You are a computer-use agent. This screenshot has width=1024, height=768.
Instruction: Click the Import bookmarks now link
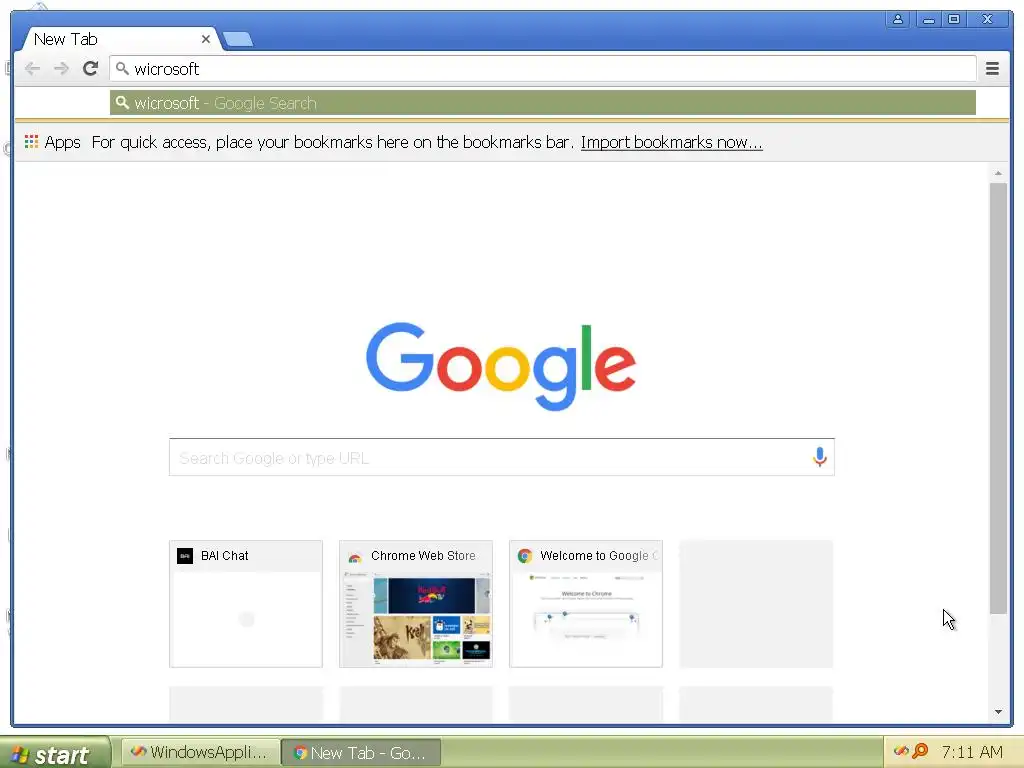671,142
